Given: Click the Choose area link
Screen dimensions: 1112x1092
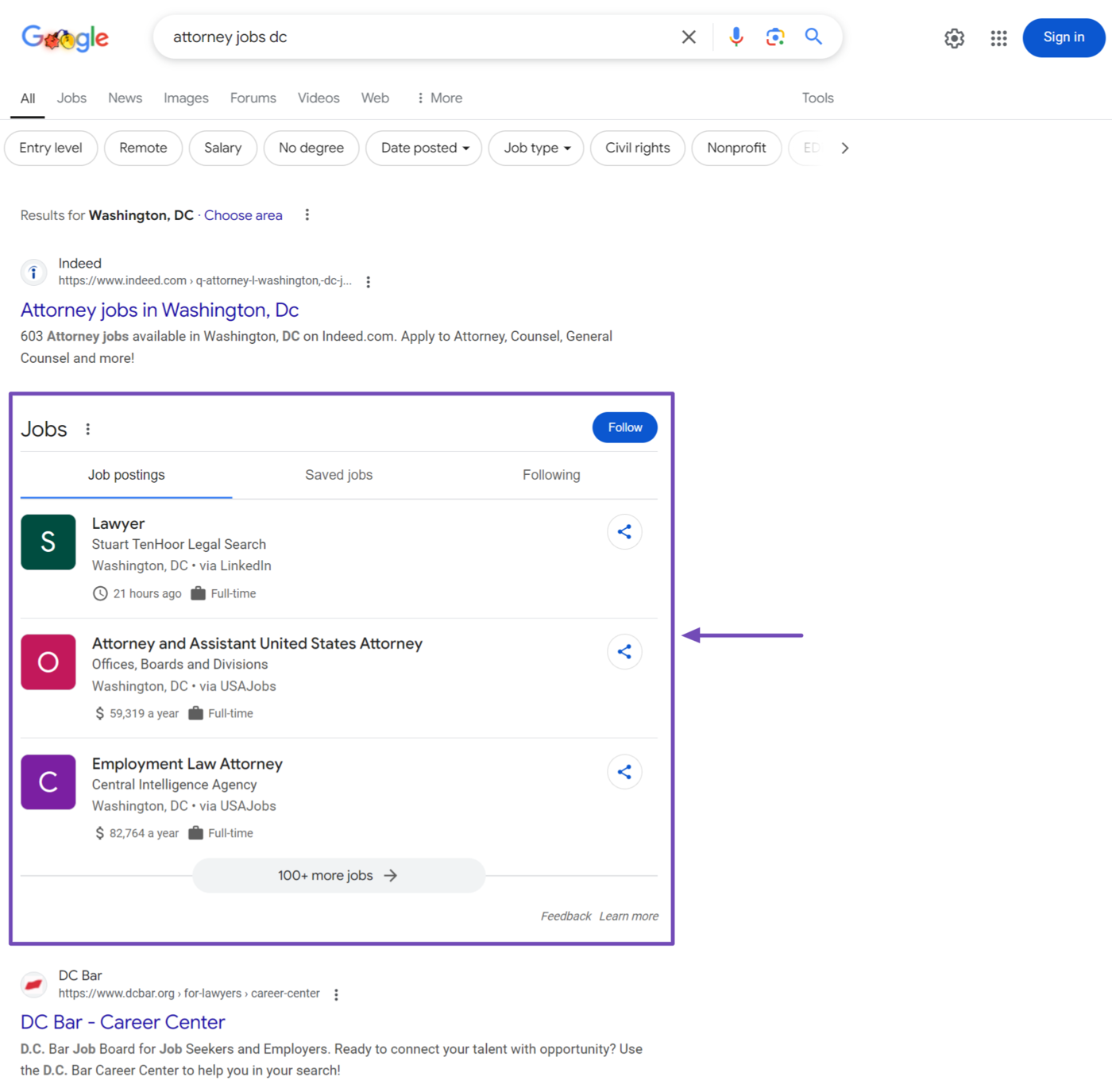Looking at the screenshot, I should pos(243,215).
